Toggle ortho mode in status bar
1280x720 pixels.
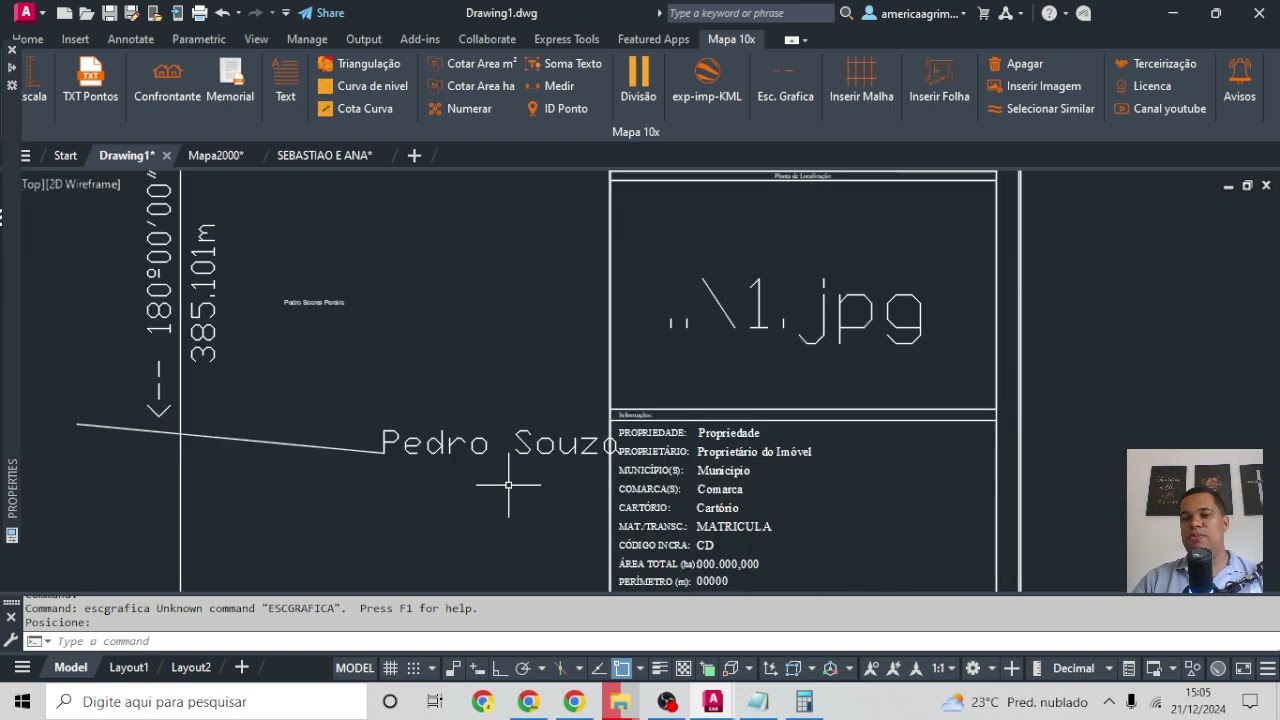pyautogui.click(x=499, y=668)
